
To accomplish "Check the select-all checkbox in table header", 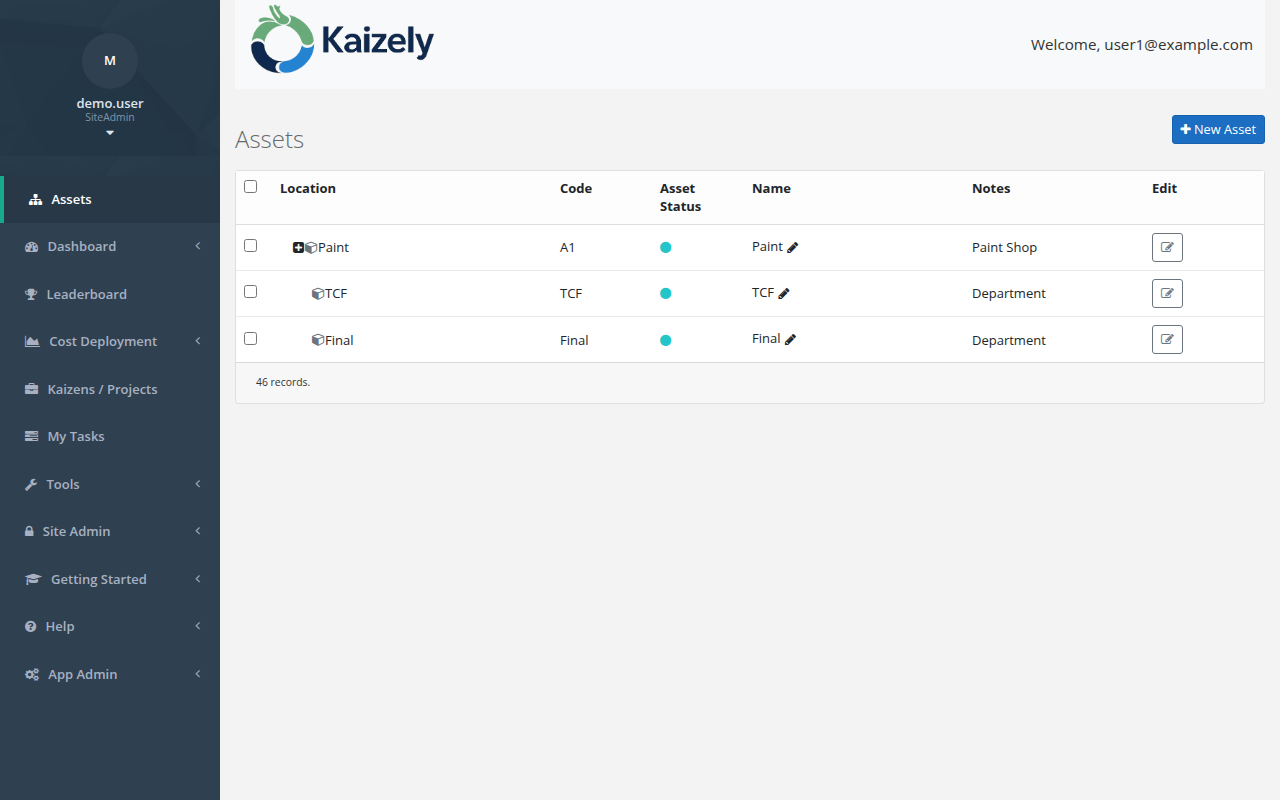I will pyautogui.click(x=250, y=186).
